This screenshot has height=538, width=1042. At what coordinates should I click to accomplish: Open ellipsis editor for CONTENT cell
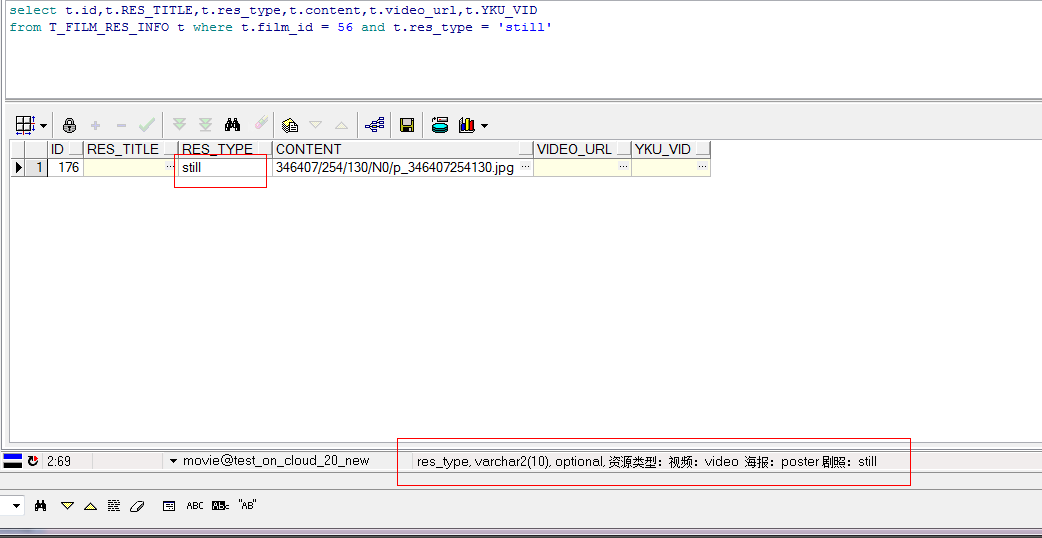(x=526, y=167)
